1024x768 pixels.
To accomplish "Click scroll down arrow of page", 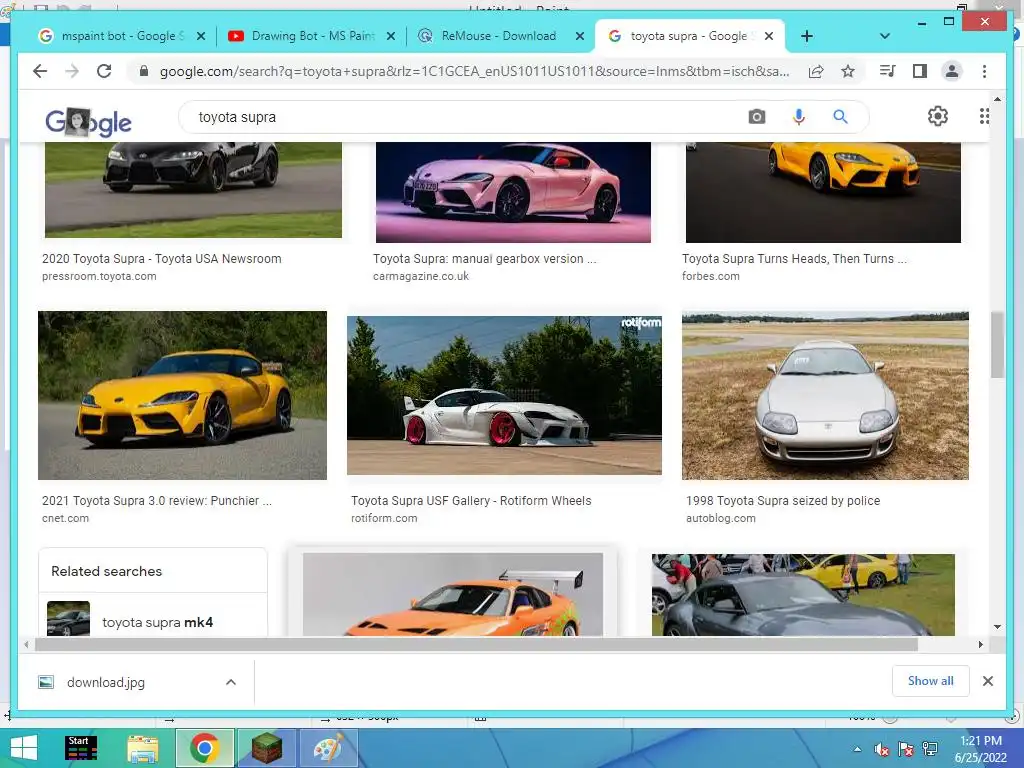I will click(997, 627).
